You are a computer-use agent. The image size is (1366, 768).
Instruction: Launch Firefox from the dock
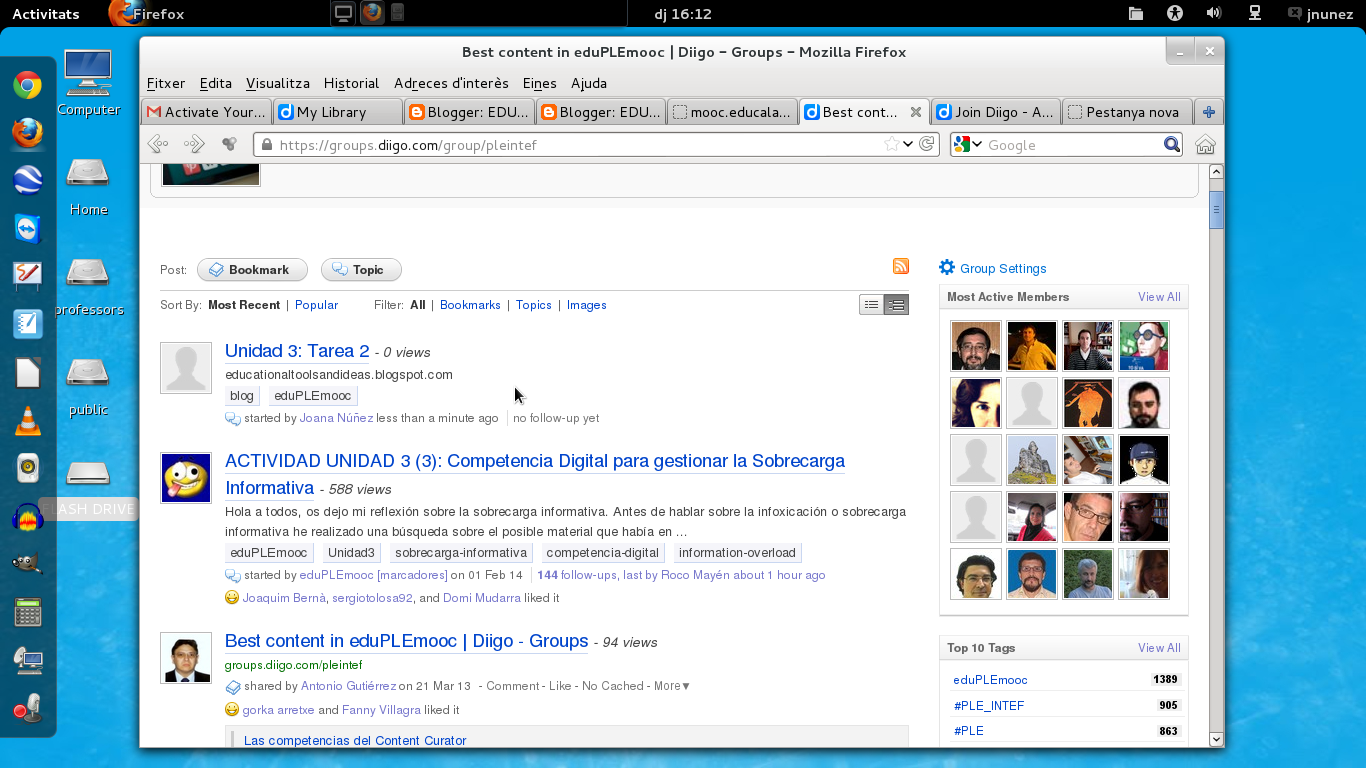click(x=28, y=133)
